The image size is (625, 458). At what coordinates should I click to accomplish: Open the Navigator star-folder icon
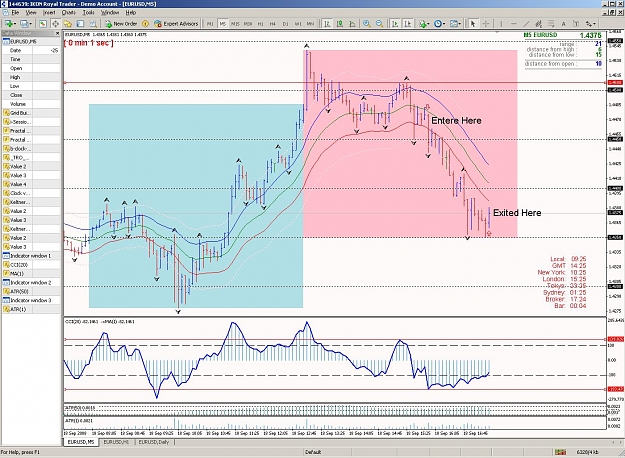tap(68, 24)
